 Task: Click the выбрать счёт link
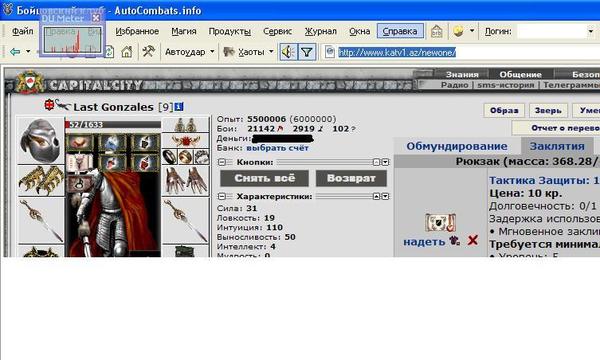[x=277, y=148]
